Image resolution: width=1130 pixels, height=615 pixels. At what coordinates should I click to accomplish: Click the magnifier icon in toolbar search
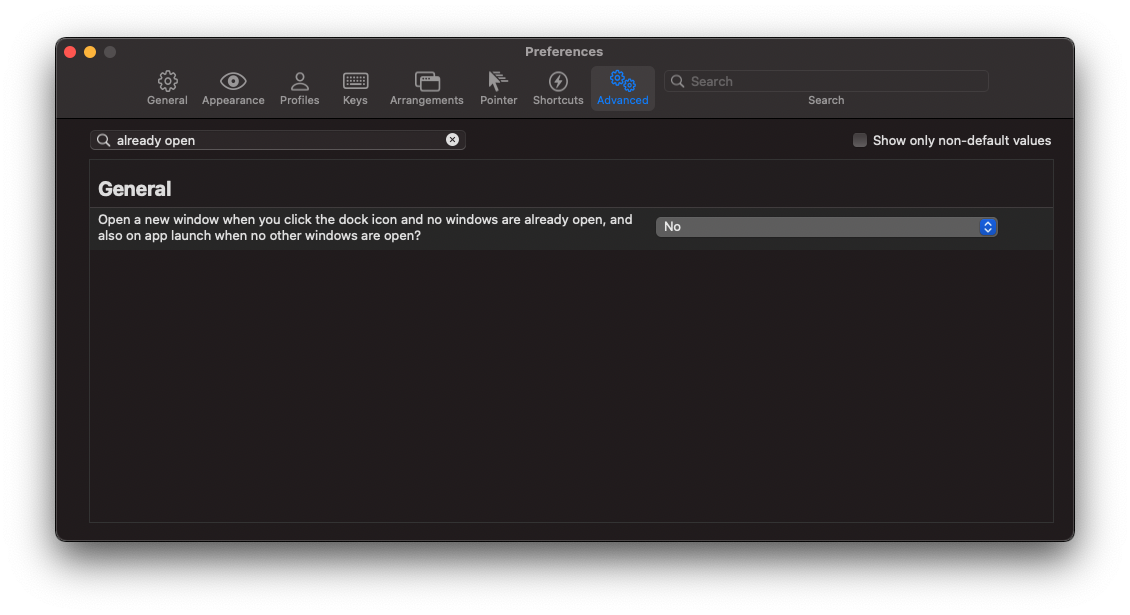[677, 81]
